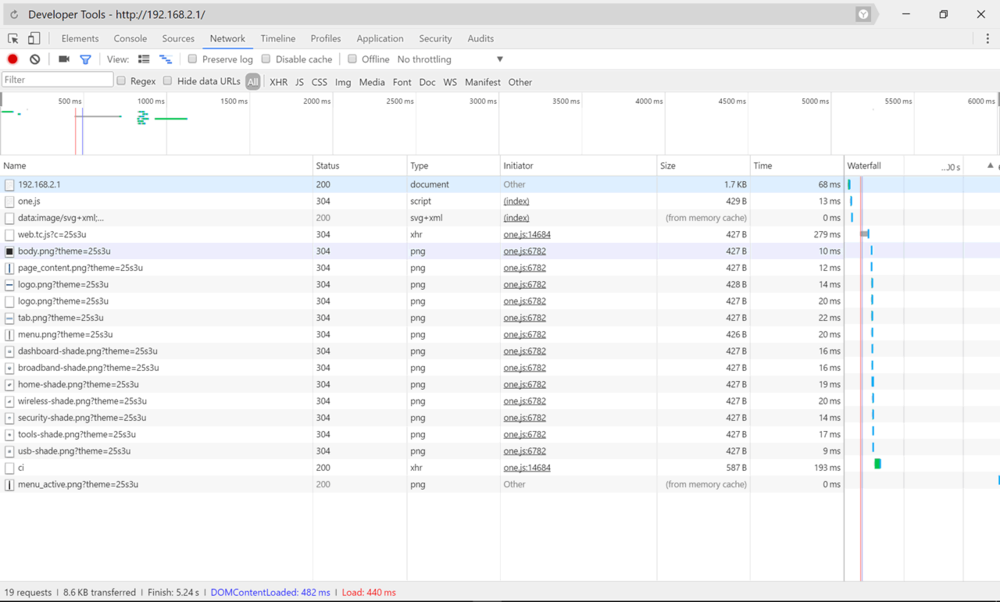Click the extension badge in title bar
Viewport: 1000px width, 602px height.
click(x=863, y=14)
